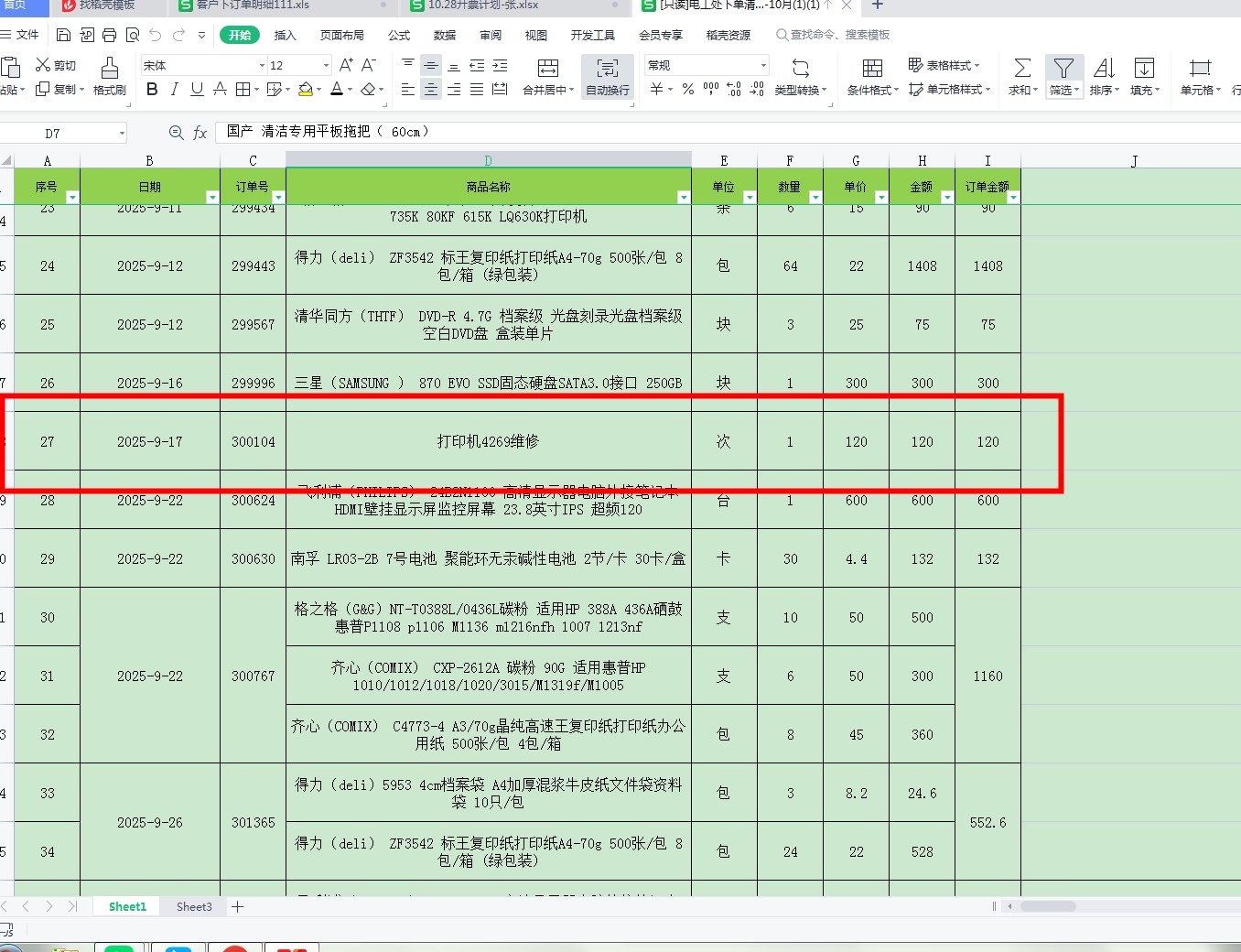The height and width of the screenshot is (952, 1241).
Task: Toggle Wrap Text (自动换行) button
Action: [x=607, y=75]
